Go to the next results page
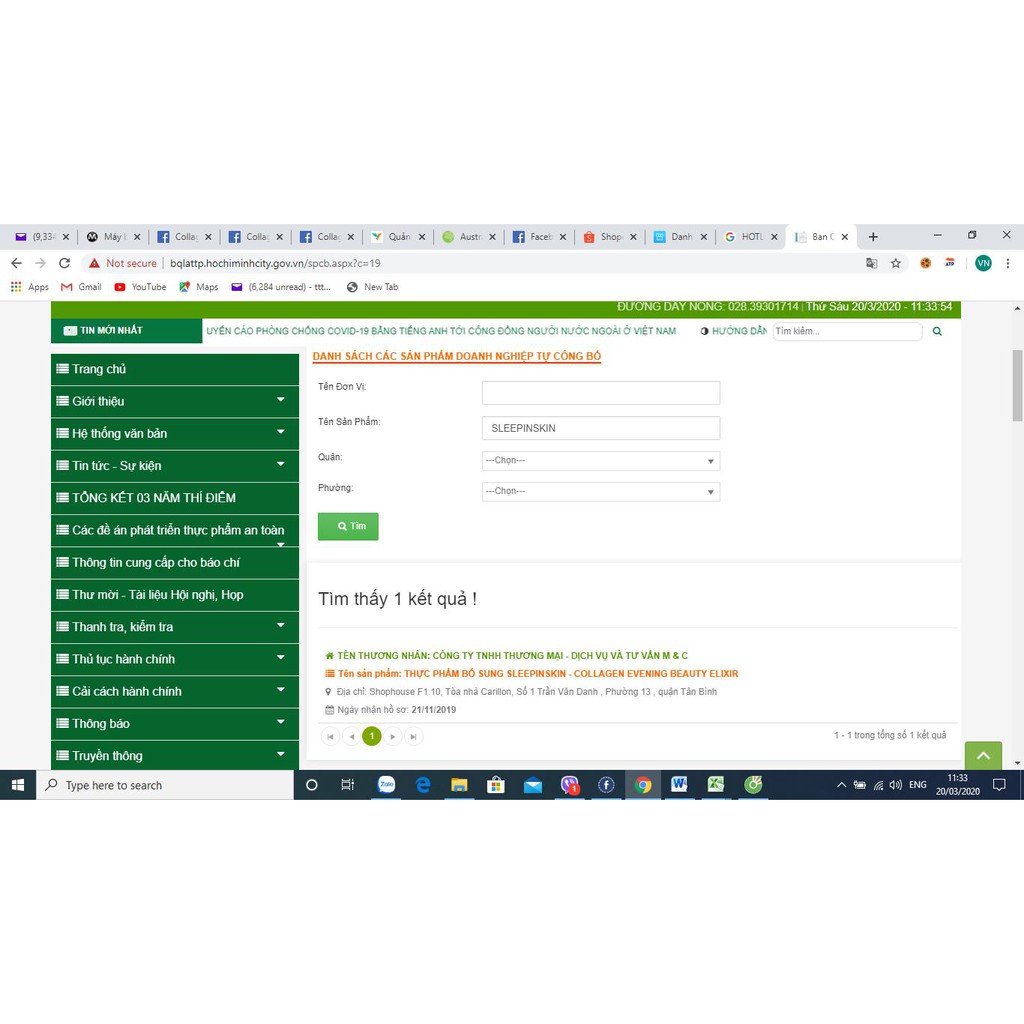The height and width of the screenshot is (1024, 1024). coord(392,737)
